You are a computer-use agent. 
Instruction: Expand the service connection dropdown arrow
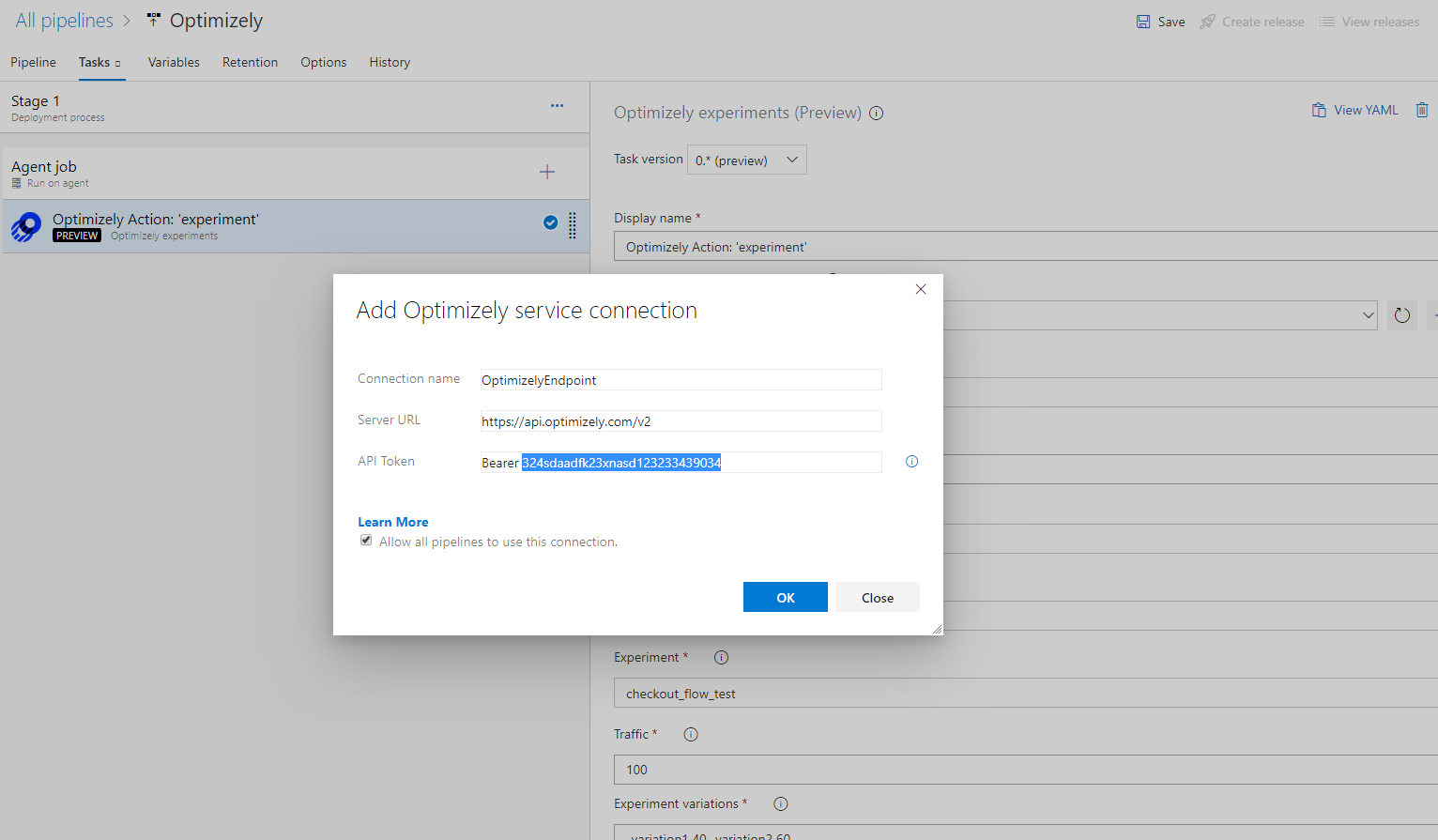pyautogui.click(x=1369, y=315)
